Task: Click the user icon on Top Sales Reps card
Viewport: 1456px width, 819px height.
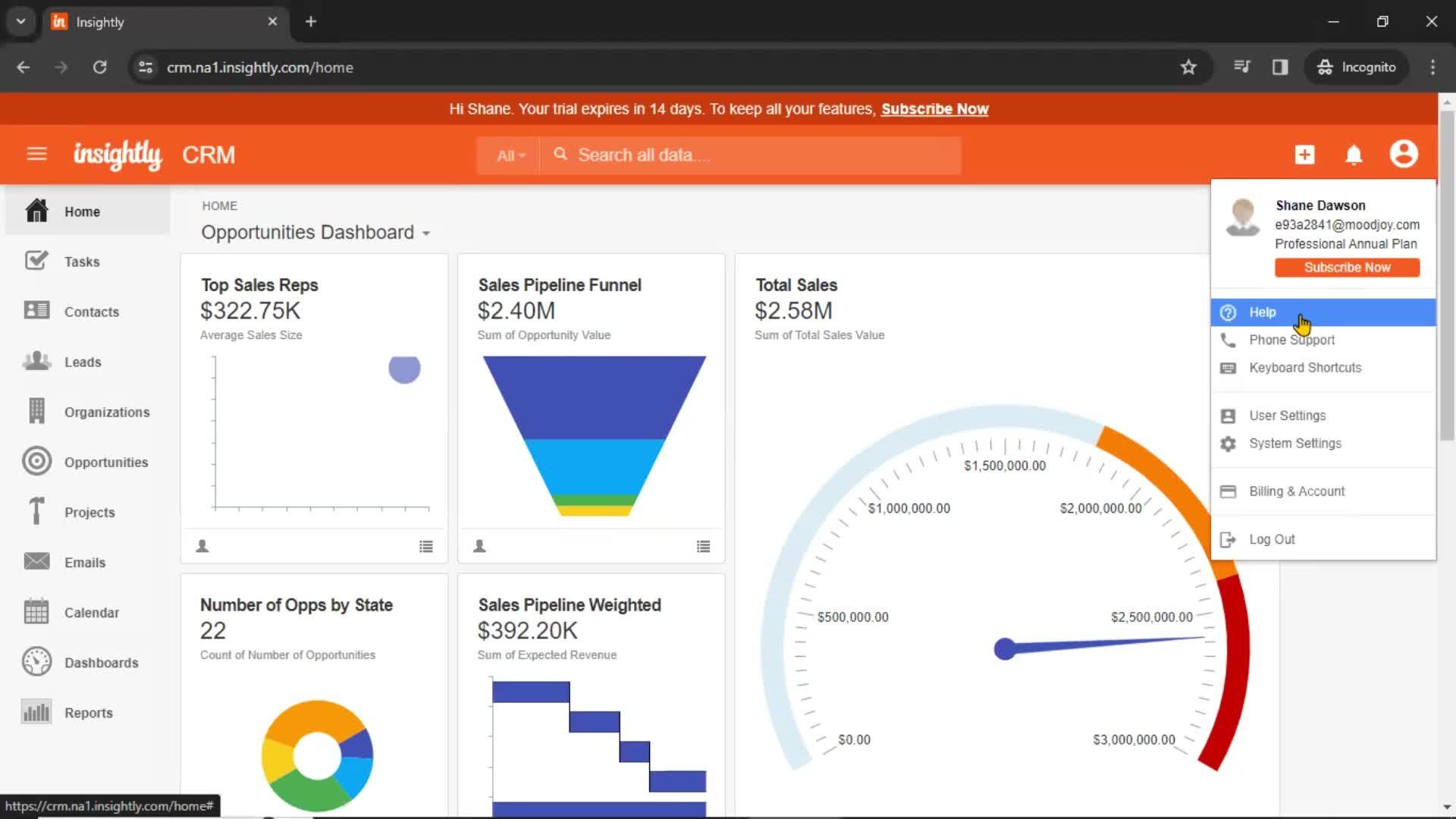Action: click(x=202, y=546)
